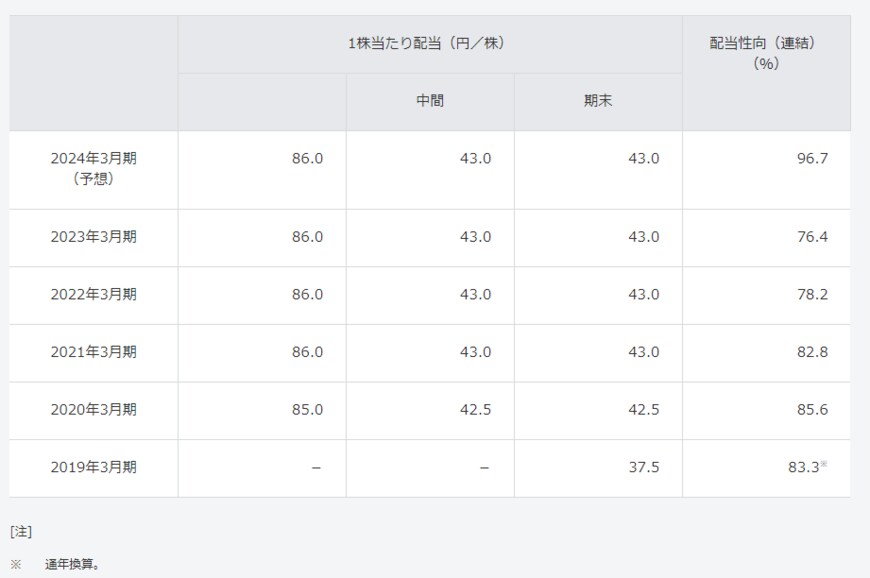Click the [注] notes label
Screen dimensions: 870x578
click(x=21, y=531)
